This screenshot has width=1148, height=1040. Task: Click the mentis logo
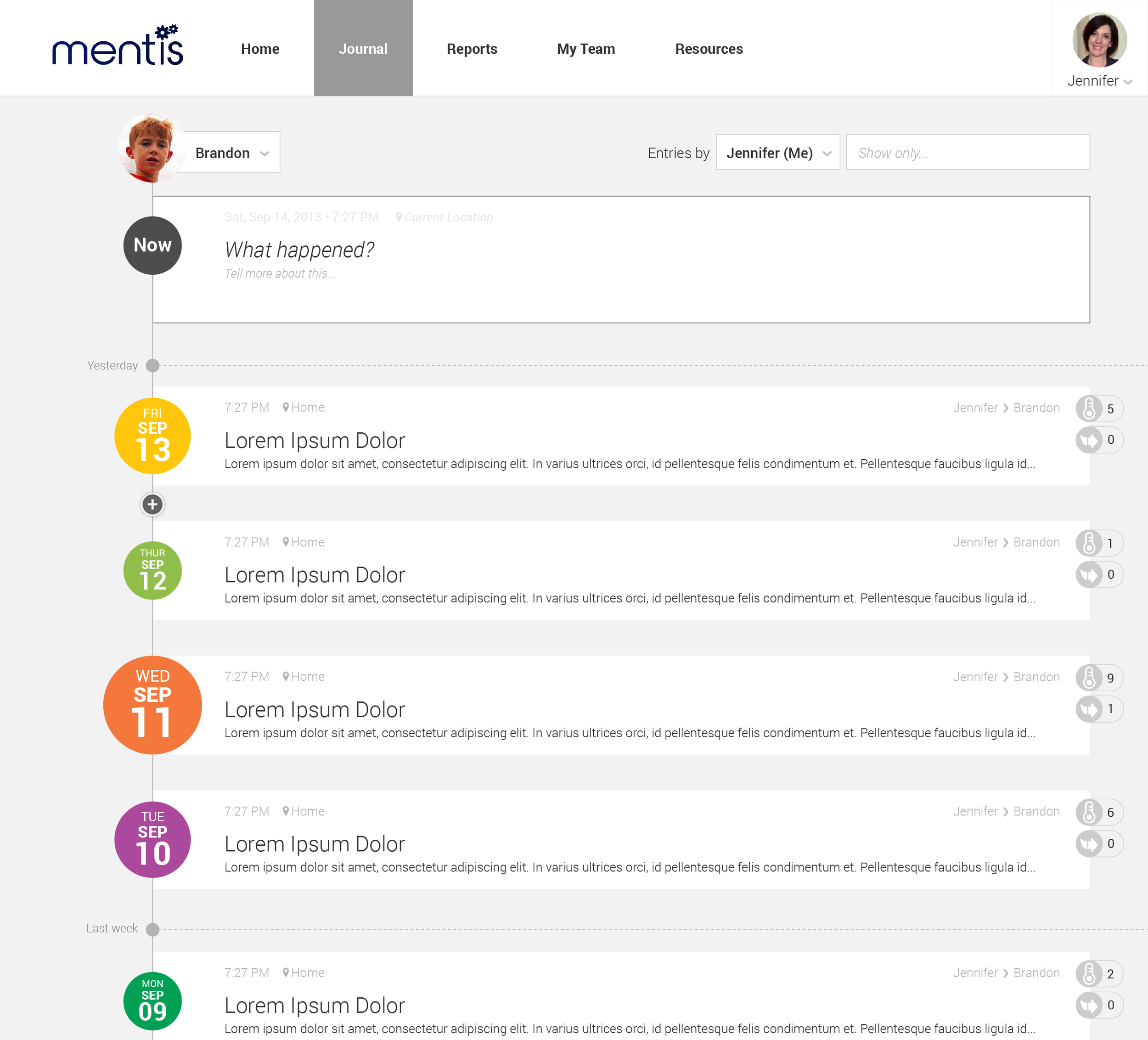(118, 45)
